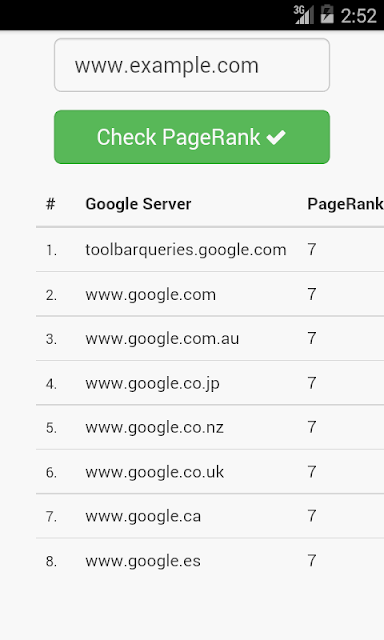Screen dimensions: 384x640
Task: Select the www.google.com server row
Action: tap(210, 294)
